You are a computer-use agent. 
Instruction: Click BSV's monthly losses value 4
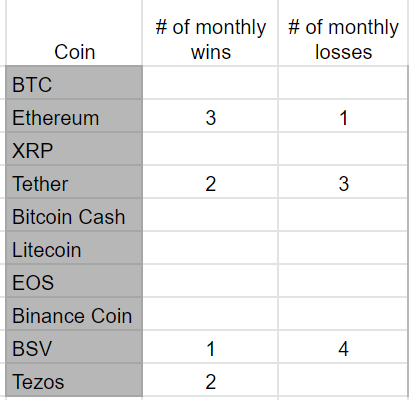[343, 347]
